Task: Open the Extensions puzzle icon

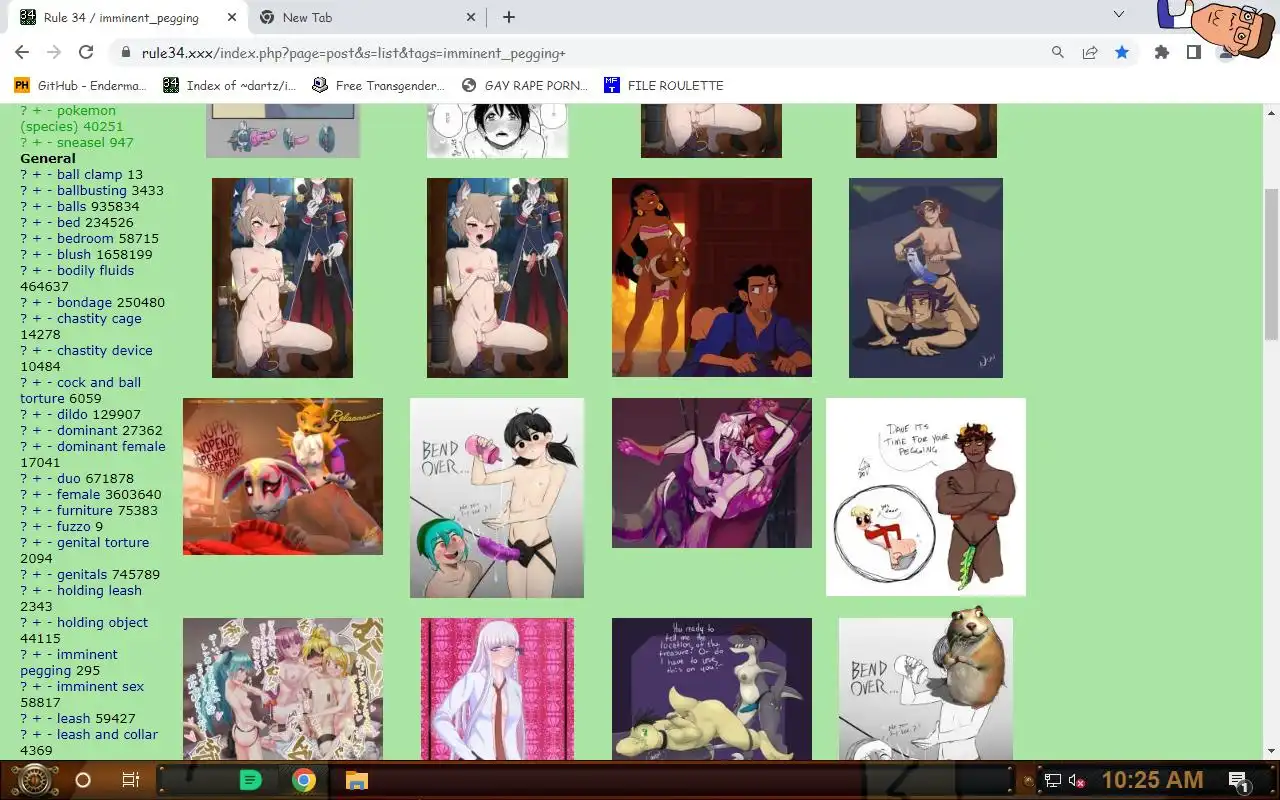Action: coord(1162,53)
